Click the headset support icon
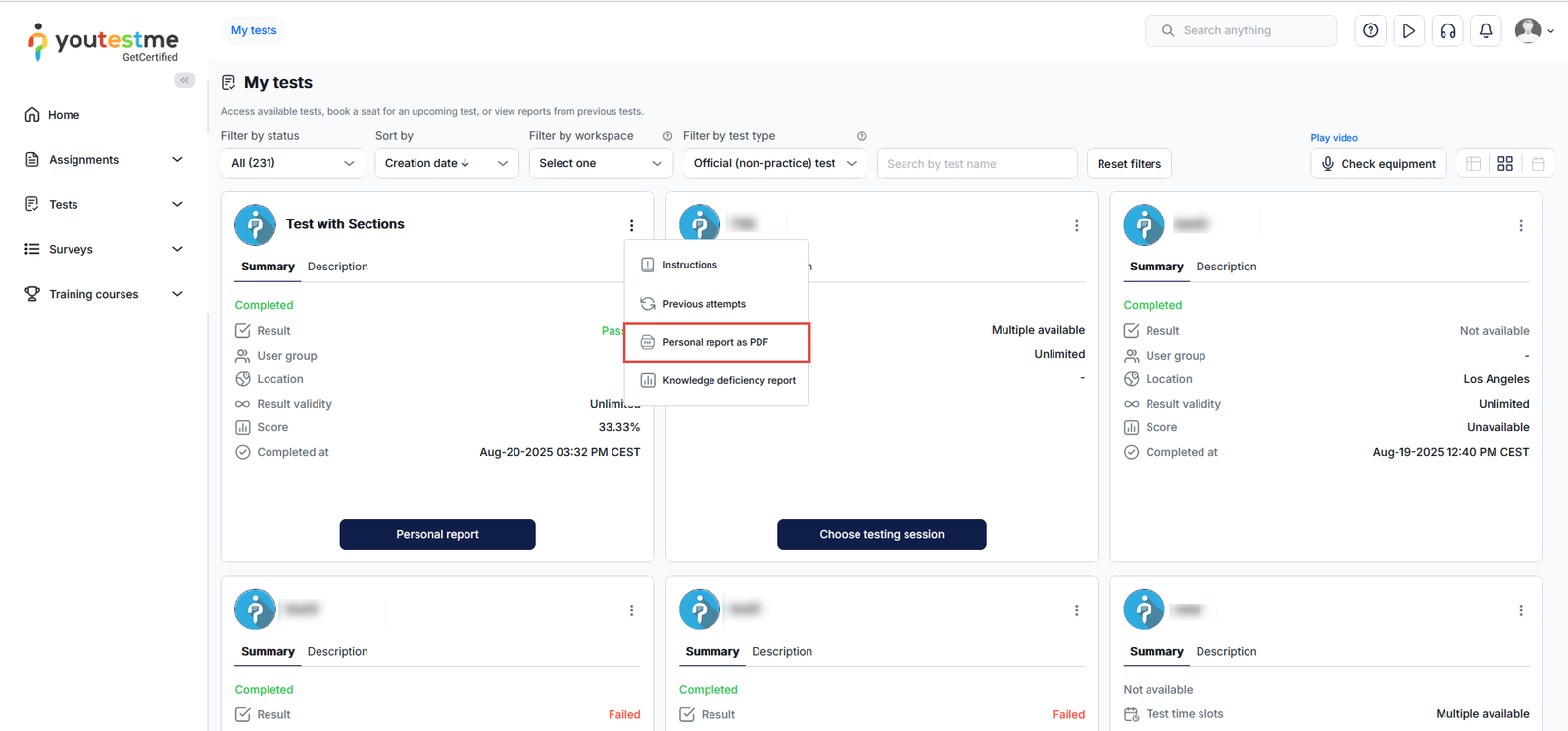Viewport: 1568px width, 731px height. [1447, 30]
